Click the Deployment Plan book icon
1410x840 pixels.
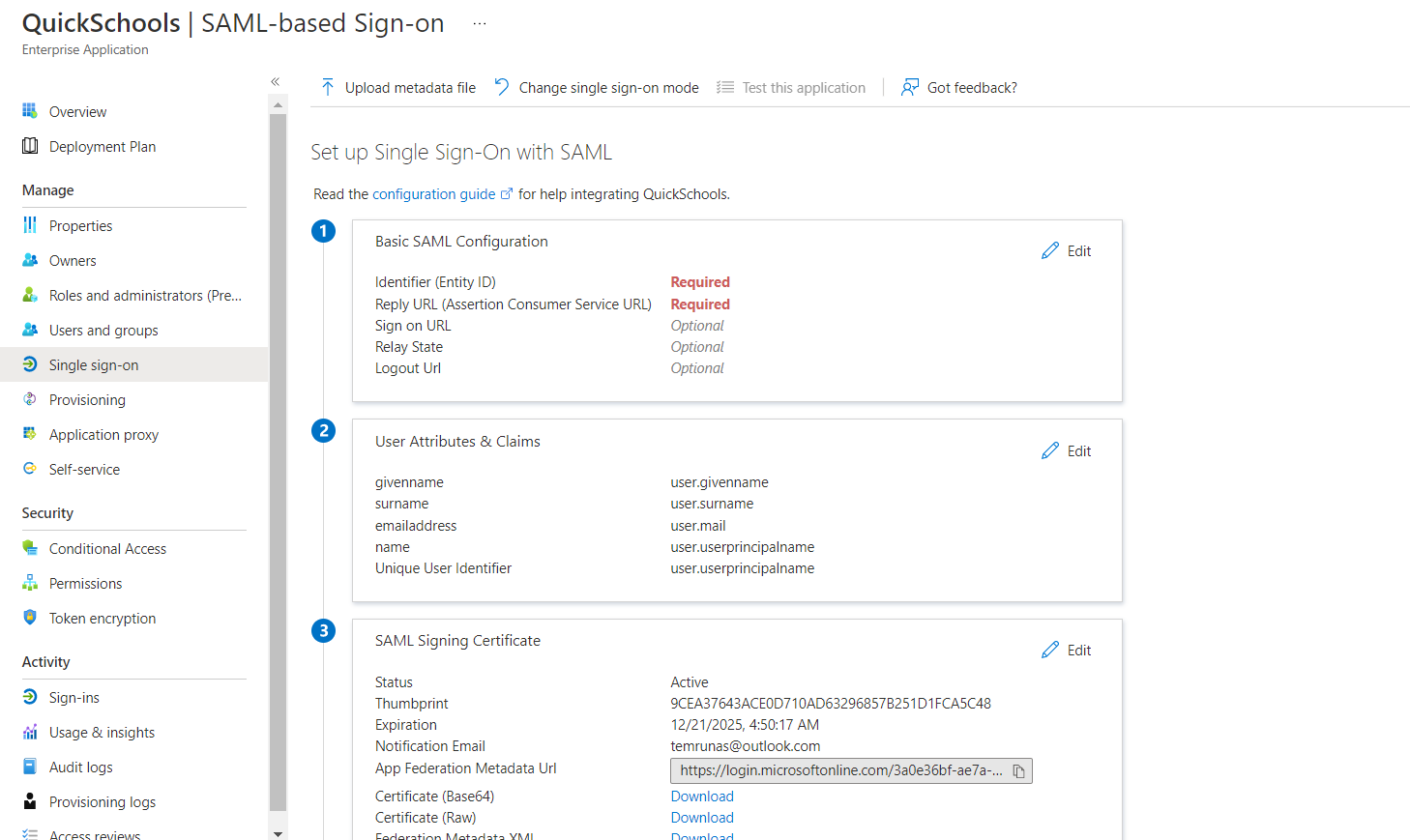[30, 146]
